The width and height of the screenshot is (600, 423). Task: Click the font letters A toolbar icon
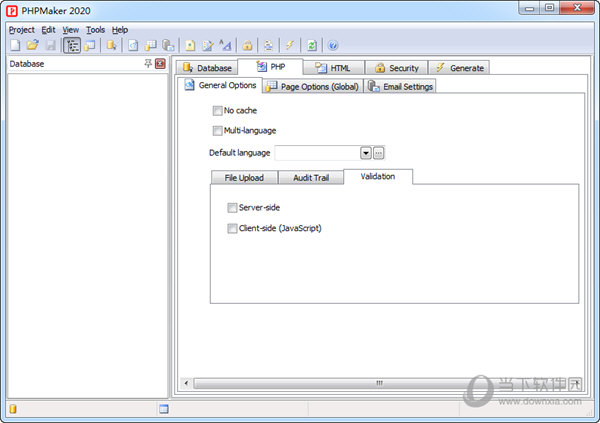[225, 45]
